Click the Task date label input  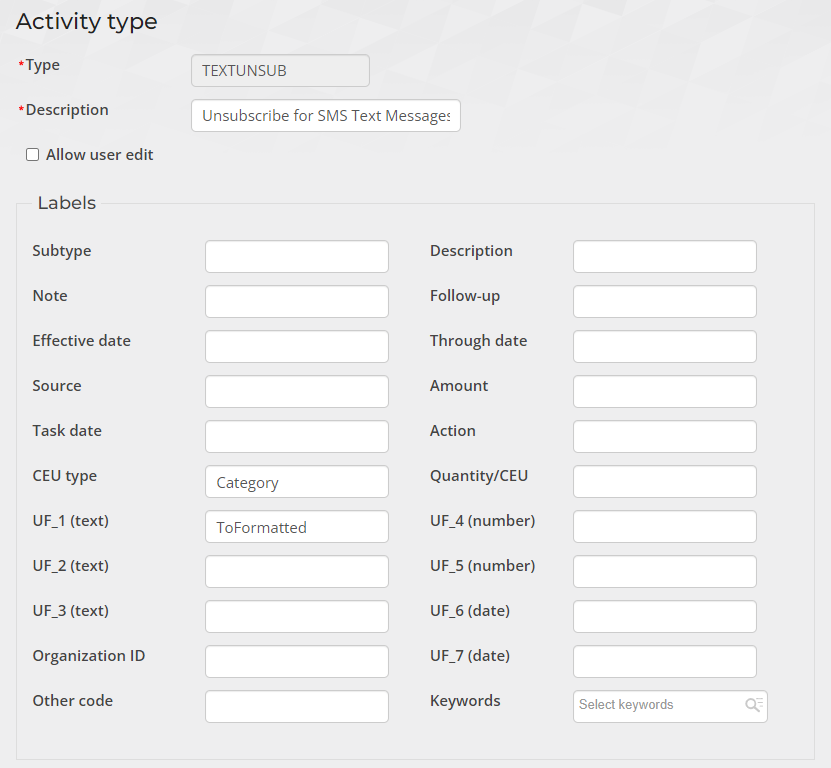[x=296, y=437]
